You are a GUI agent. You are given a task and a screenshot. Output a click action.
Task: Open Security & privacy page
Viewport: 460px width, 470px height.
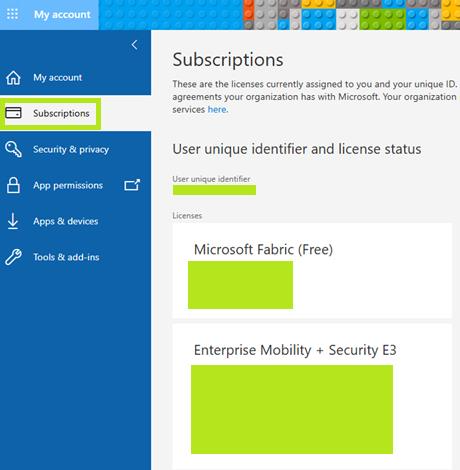click(71, 149)
